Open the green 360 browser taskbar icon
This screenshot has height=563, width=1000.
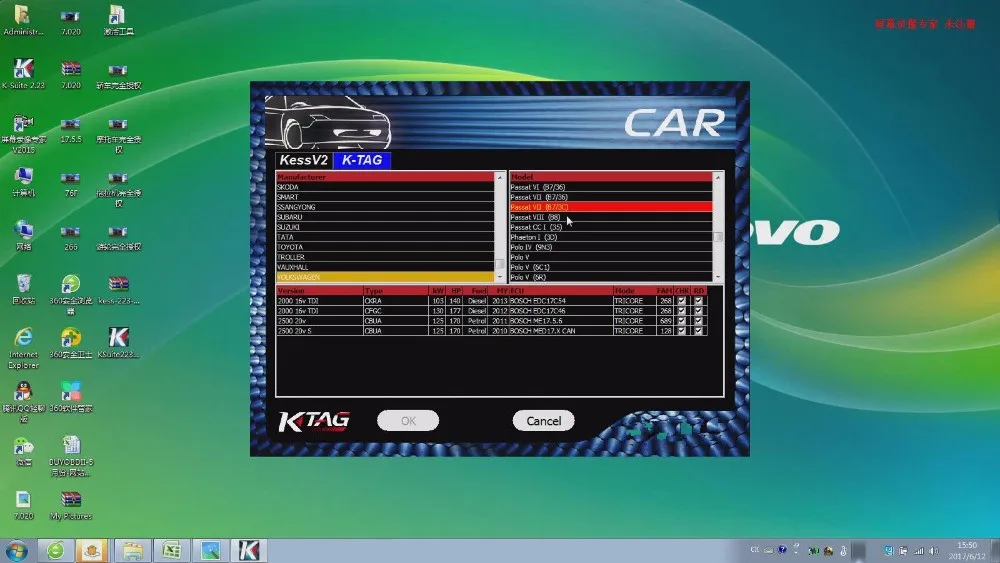click(x=55, y=550)
